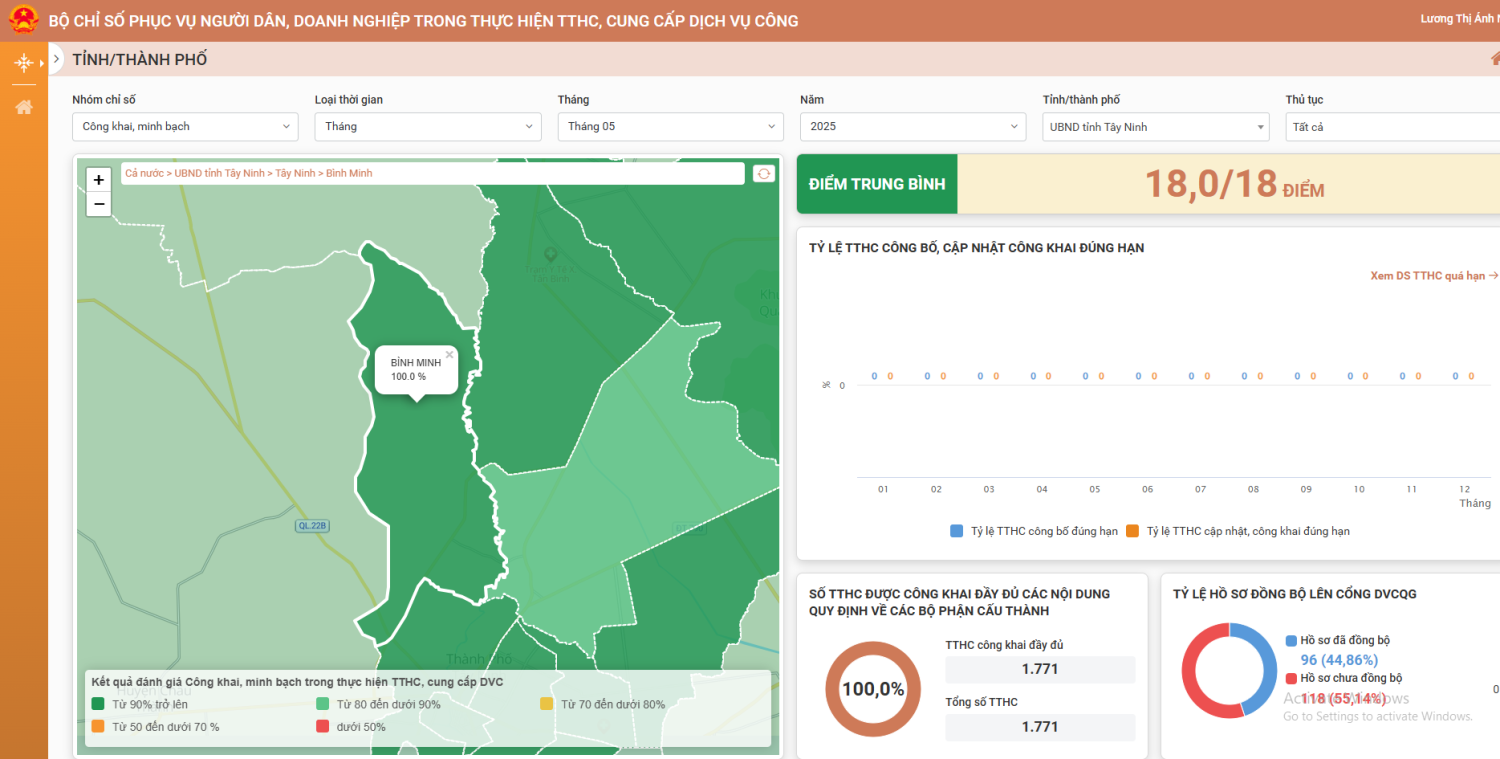The width and height of the screenshot is (1500, 759).
Task: Click month 12 on chart axis
Action: click(x=1465, y=490)
